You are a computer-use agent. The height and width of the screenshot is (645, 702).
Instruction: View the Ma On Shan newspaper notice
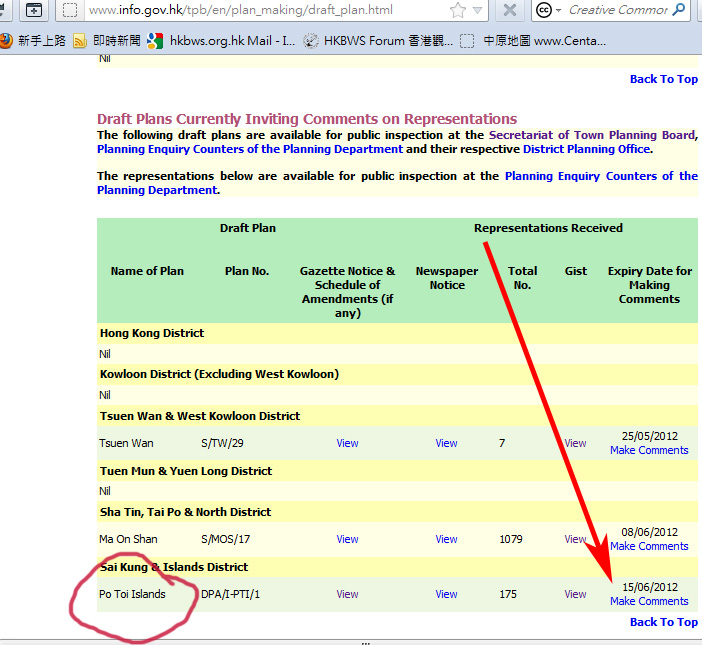[x=446, y=539]
